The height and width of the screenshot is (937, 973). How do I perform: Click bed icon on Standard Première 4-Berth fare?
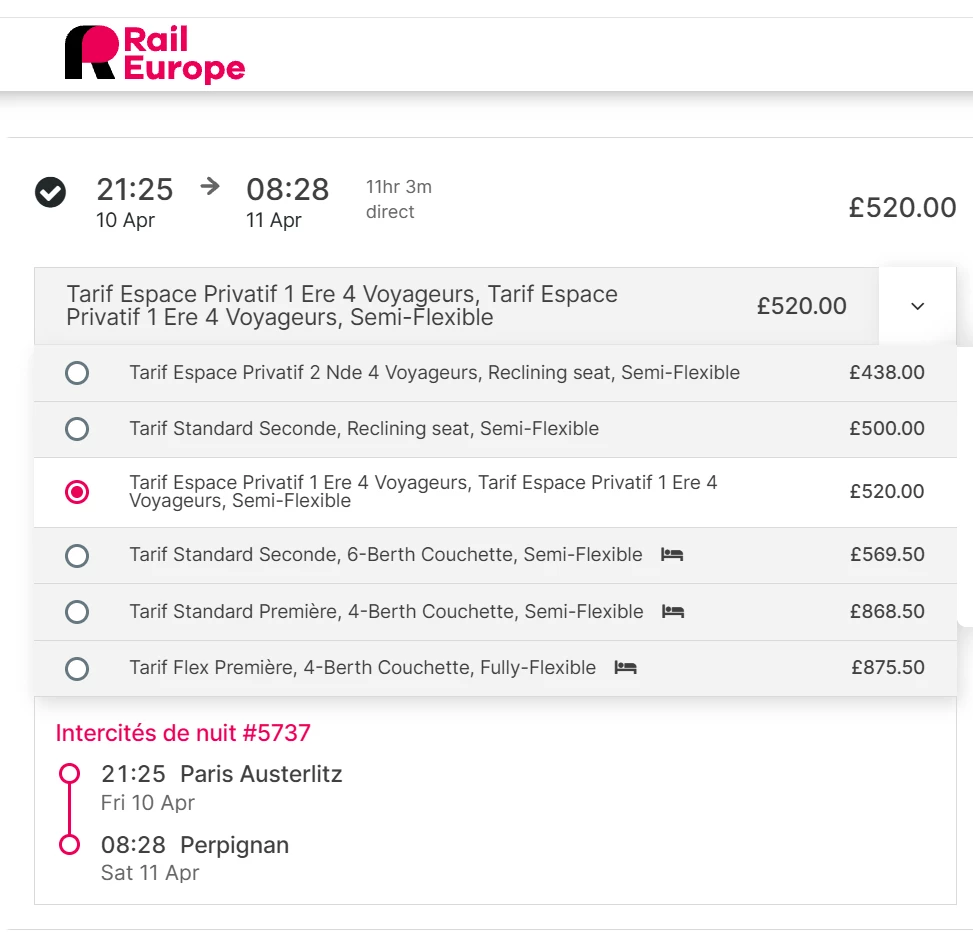pos(673,611)
